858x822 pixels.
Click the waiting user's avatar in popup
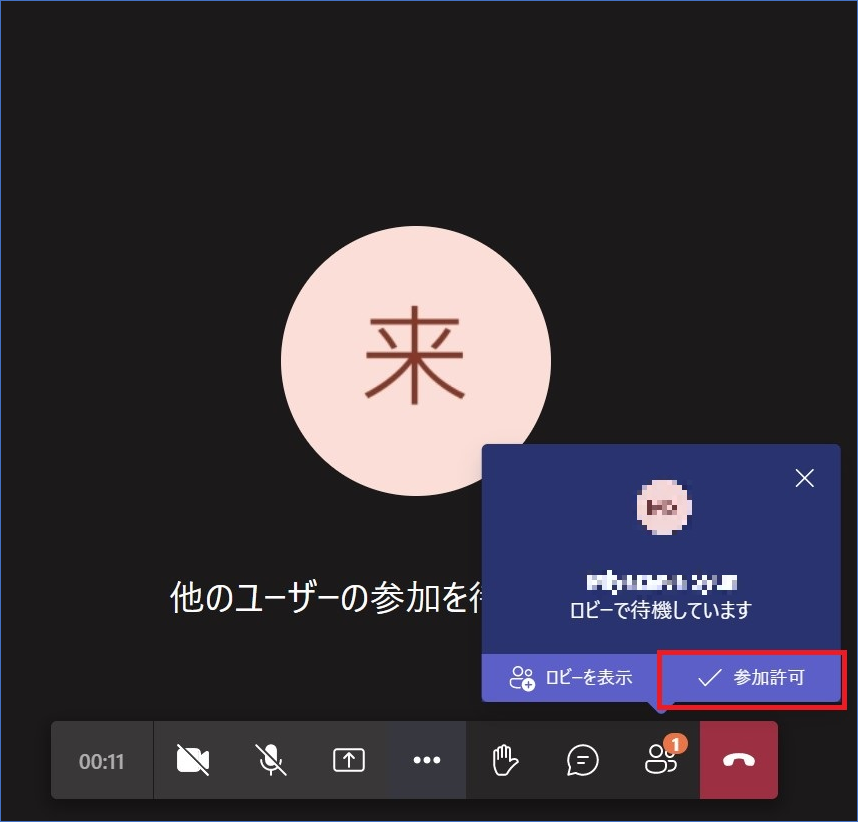point(664,507)
